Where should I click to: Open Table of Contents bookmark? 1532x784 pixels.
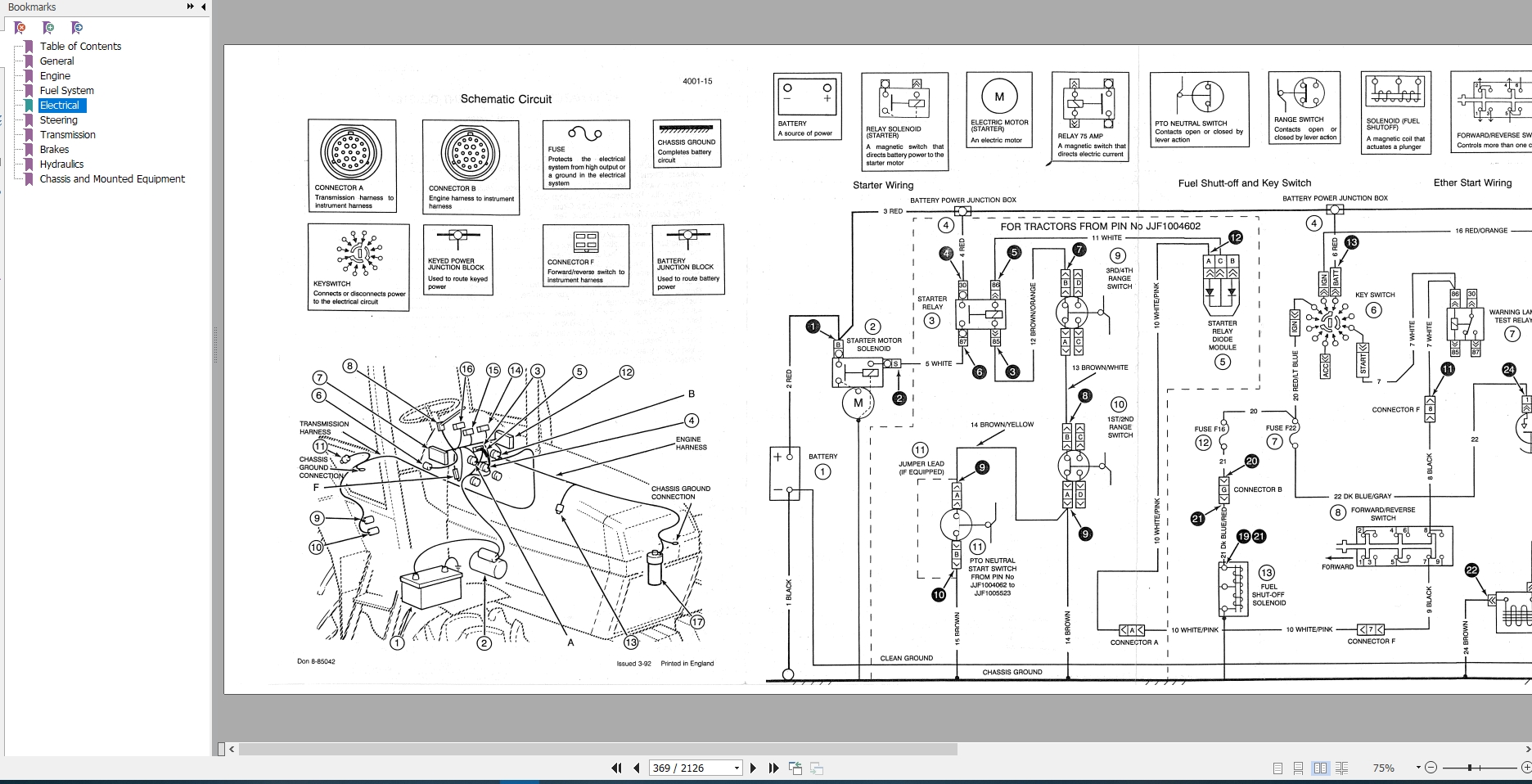[80, 46]
